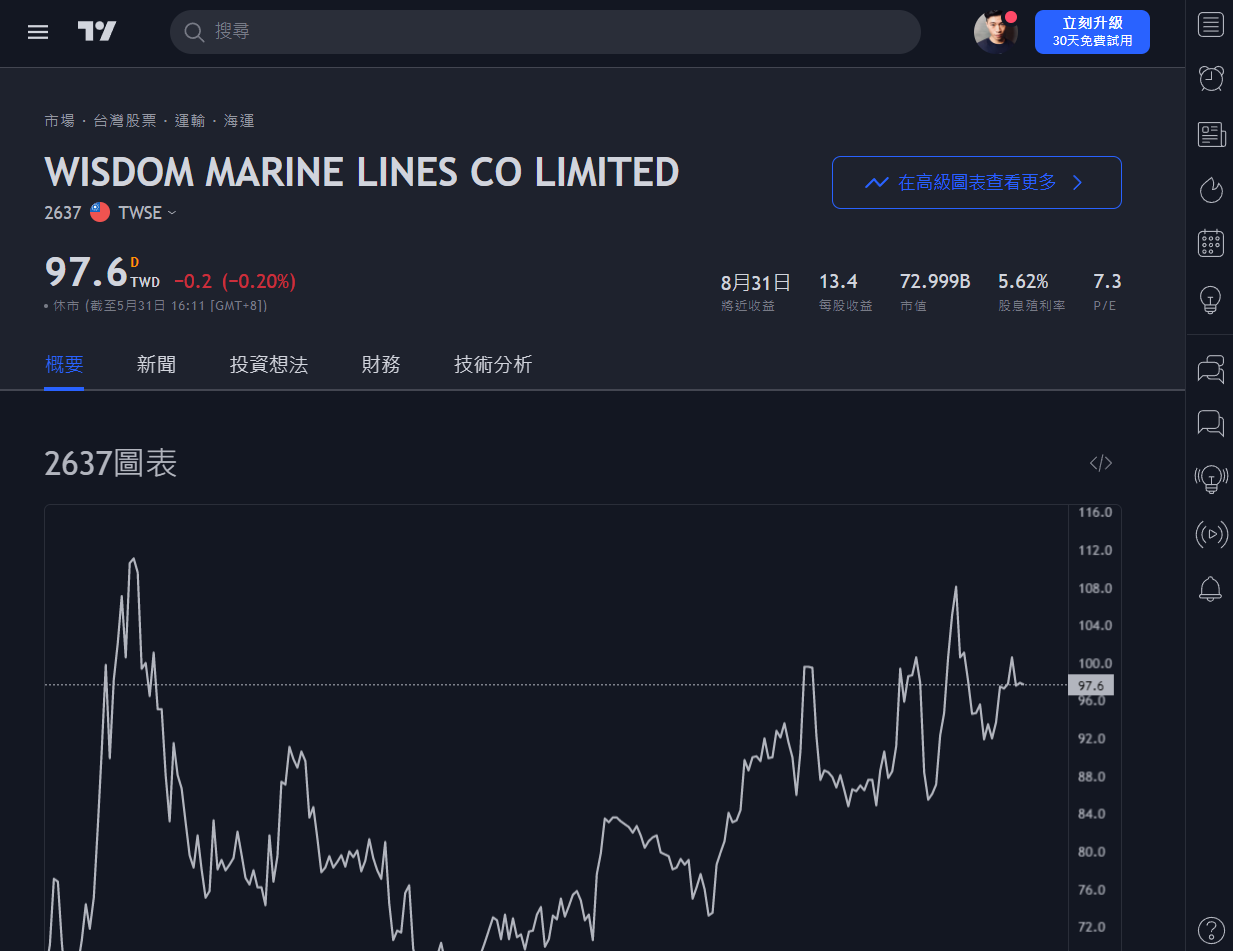Open the alarm clock alerts icon
This screenshot has height=951, width=1233.
click(1211, 78)
